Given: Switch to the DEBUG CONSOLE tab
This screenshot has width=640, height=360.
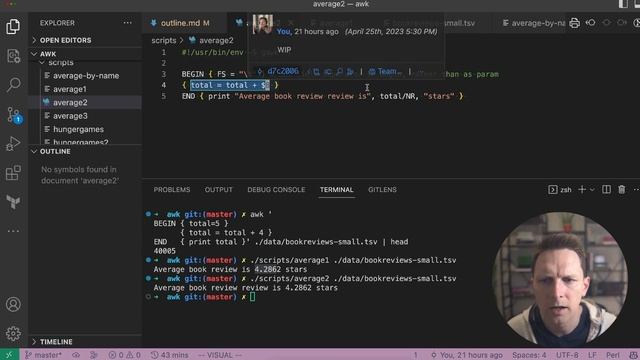Looking at the screenshot, I should coord(276,189).
